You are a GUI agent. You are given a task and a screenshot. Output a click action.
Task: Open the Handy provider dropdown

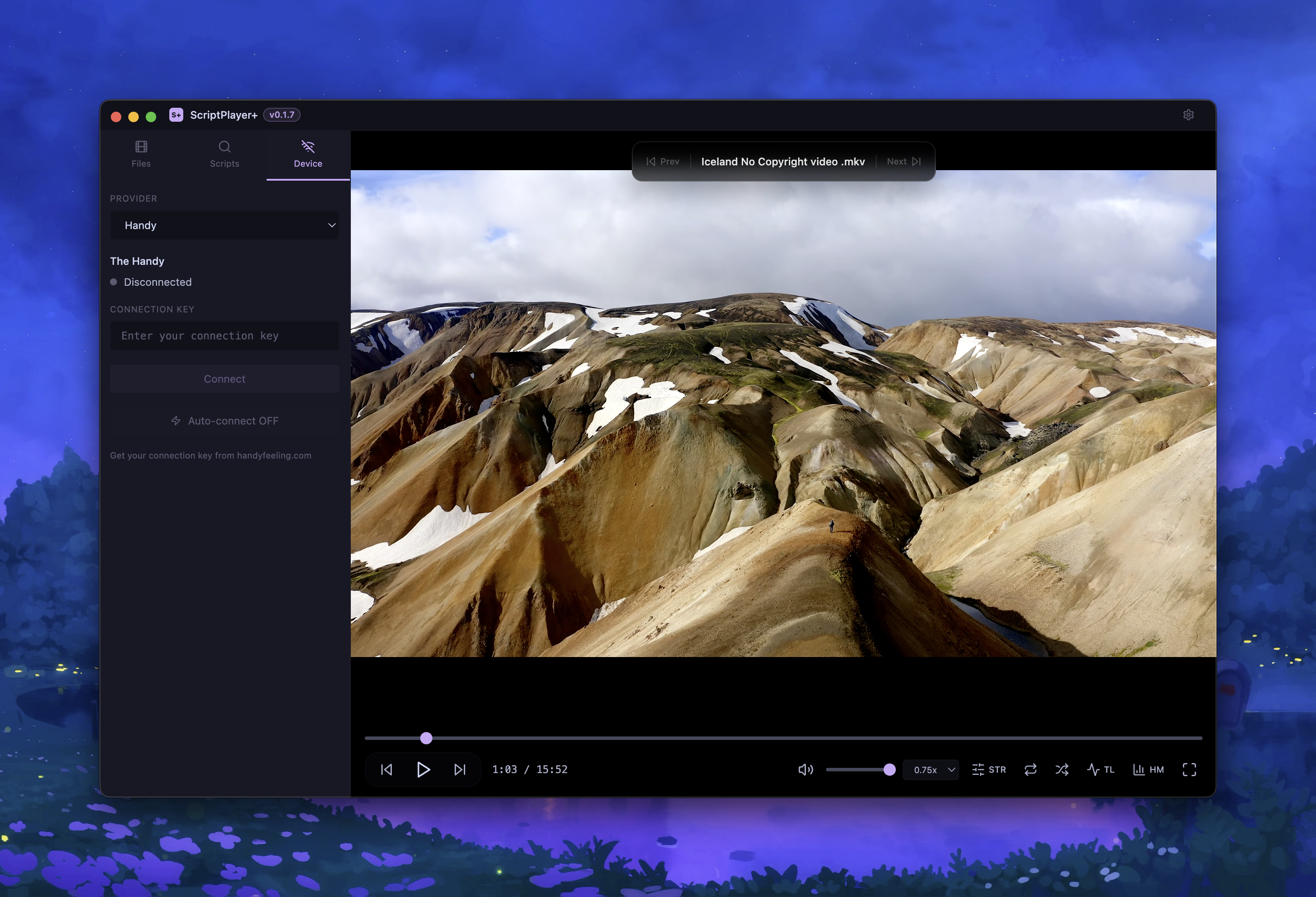(x=225, y=226)
